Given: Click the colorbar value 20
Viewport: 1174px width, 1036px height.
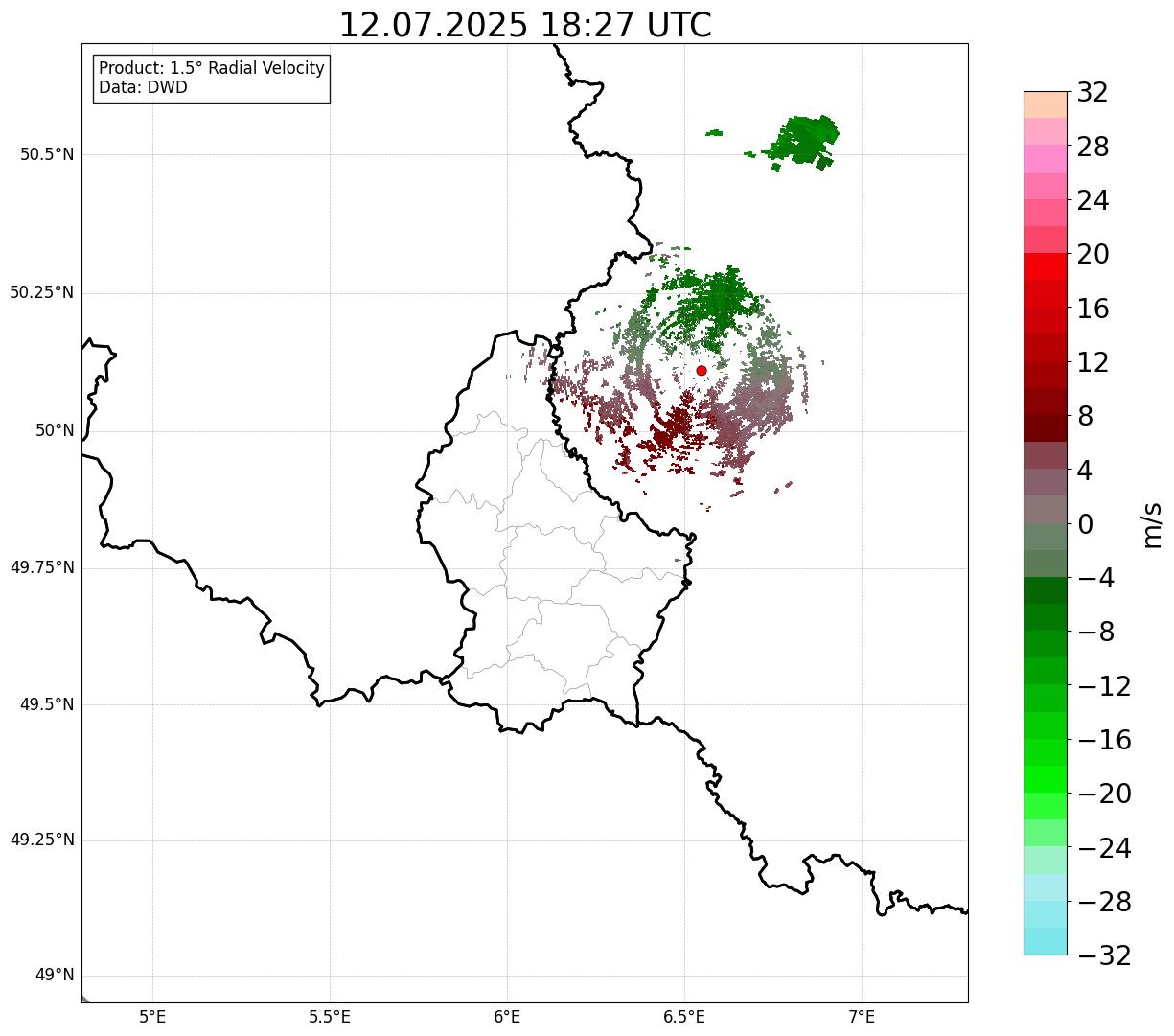Looking at the screenshot, I should [1093, 254].
